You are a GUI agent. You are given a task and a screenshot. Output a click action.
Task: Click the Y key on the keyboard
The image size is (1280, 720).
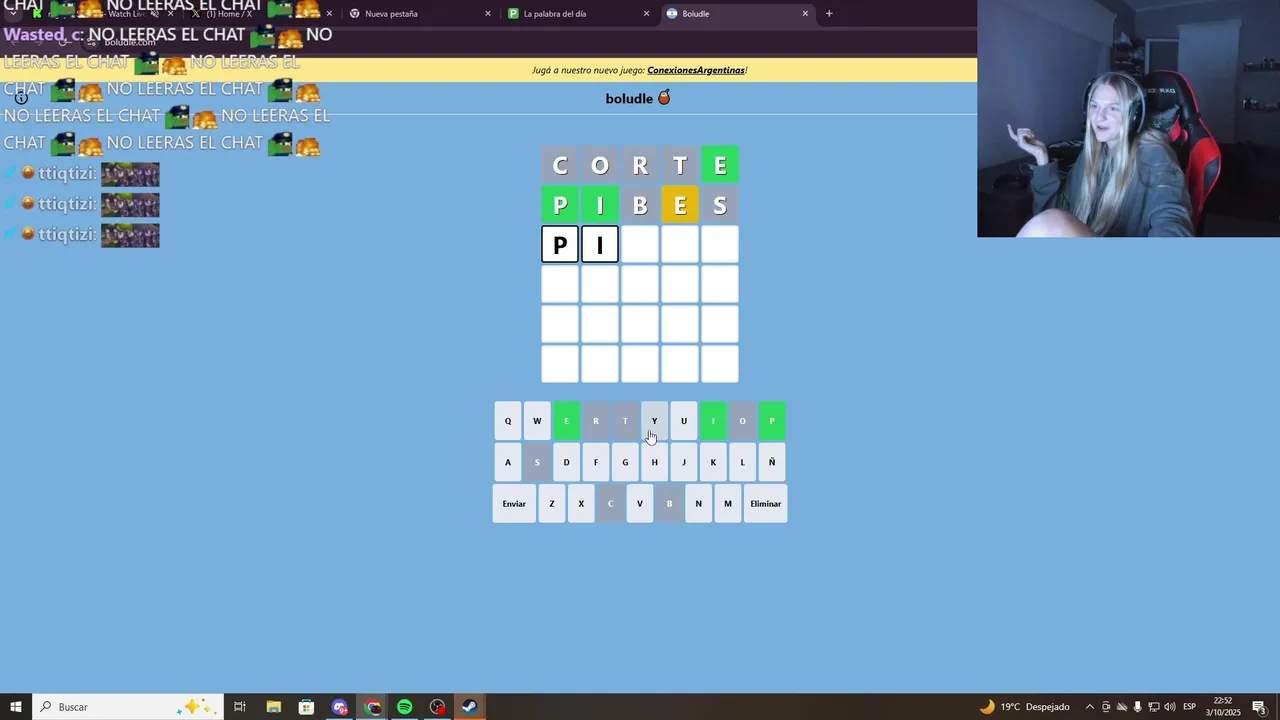pos(654,421)
